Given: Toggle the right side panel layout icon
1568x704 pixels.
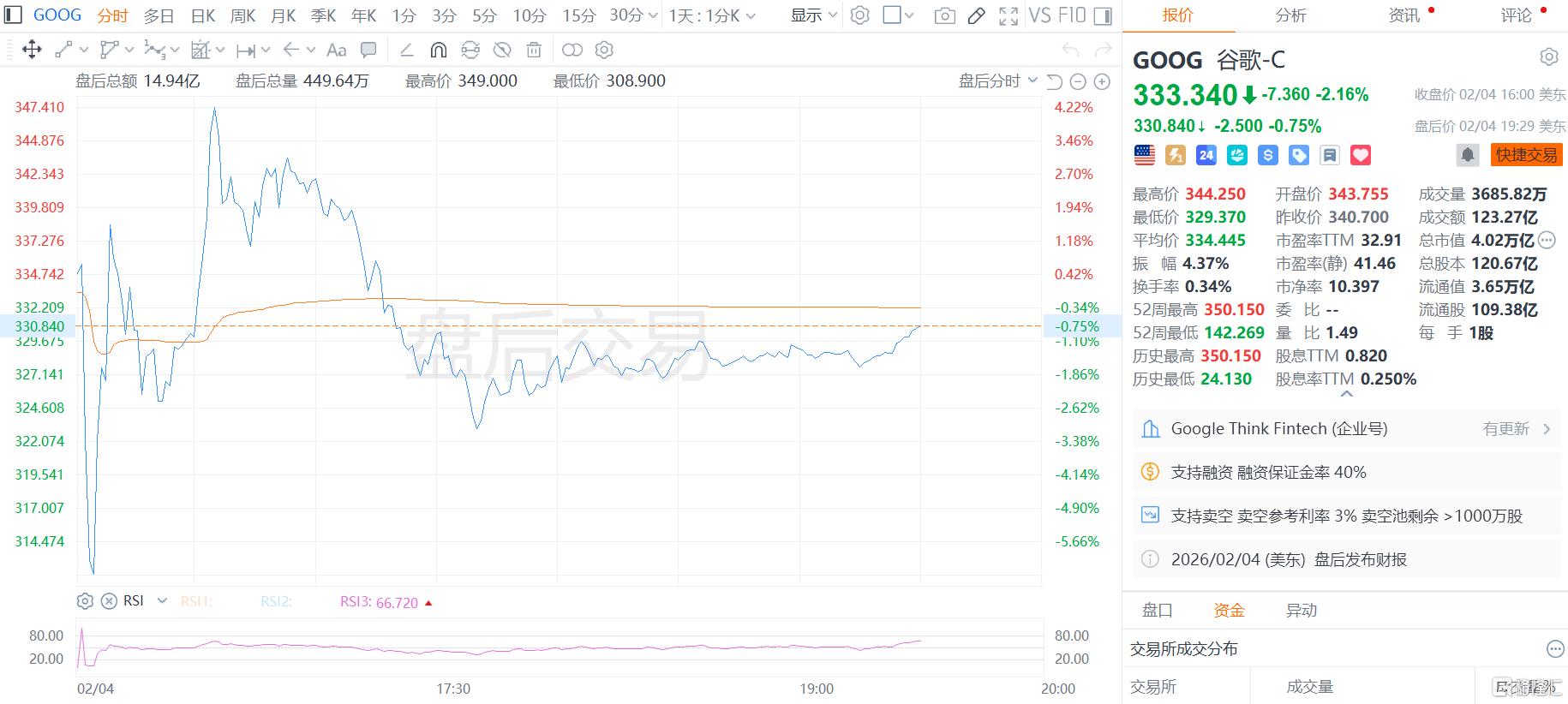Looking at the screenshot, I should pos(1104,15).
